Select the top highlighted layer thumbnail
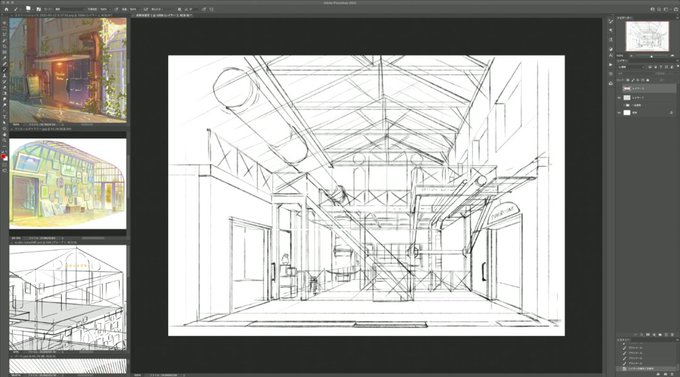Image resolution: width=680 pixels, height=377 pixels. click(x=627, y=89)
